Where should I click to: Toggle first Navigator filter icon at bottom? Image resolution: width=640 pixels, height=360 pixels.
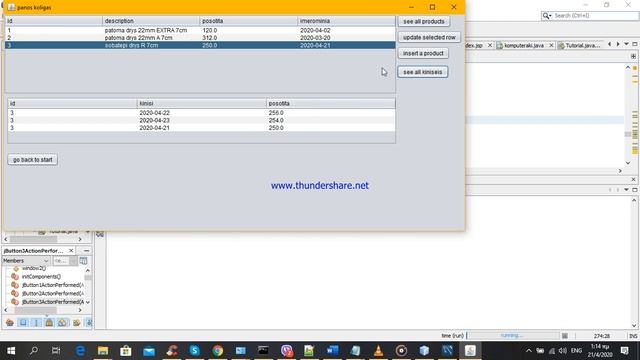coord(10,322)
